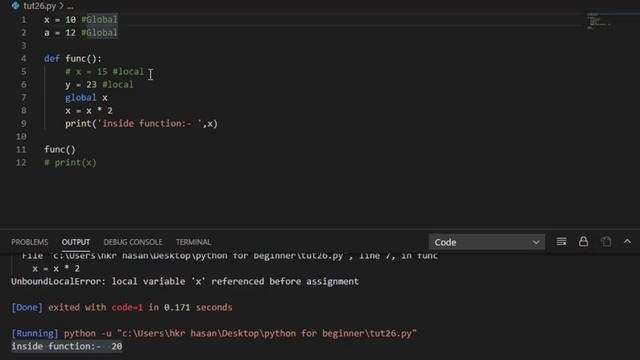Open the breadcrumb ellipsis symbol list
This screenshot has height=360, width=640.
click(x=70, y=7)
